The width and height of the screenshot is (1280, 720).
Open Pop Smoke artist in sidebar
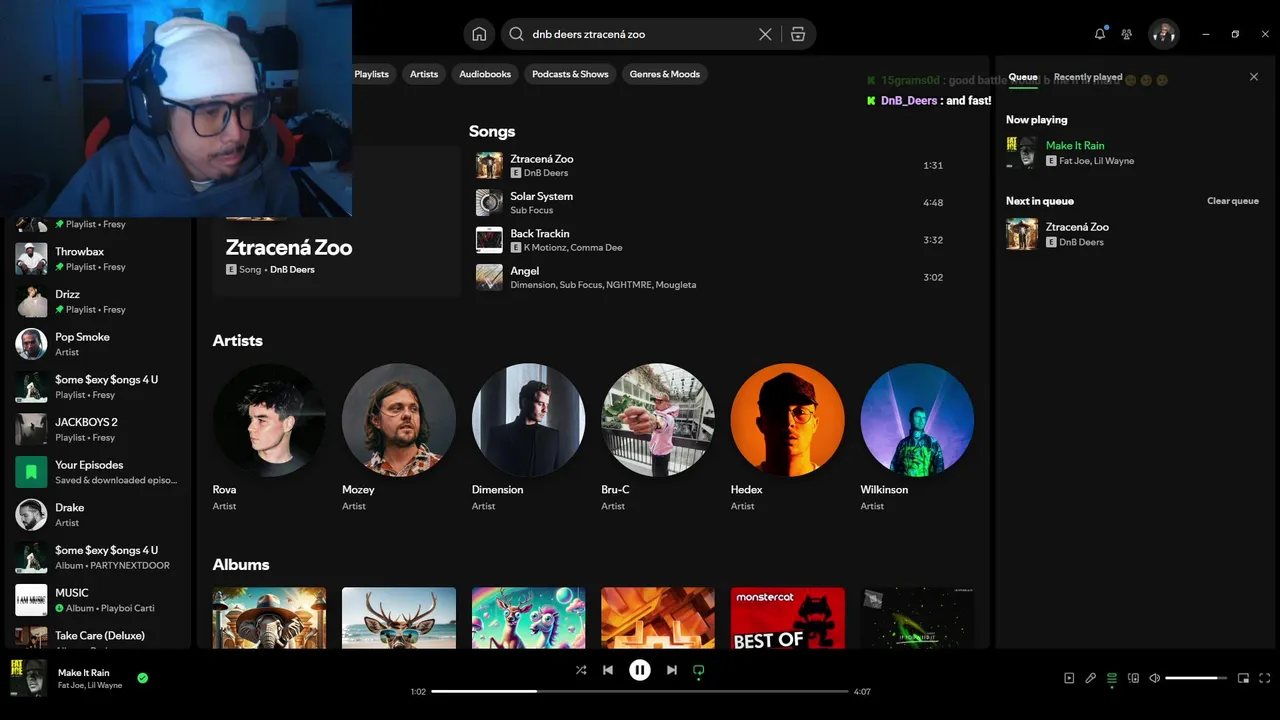point(97,344)
